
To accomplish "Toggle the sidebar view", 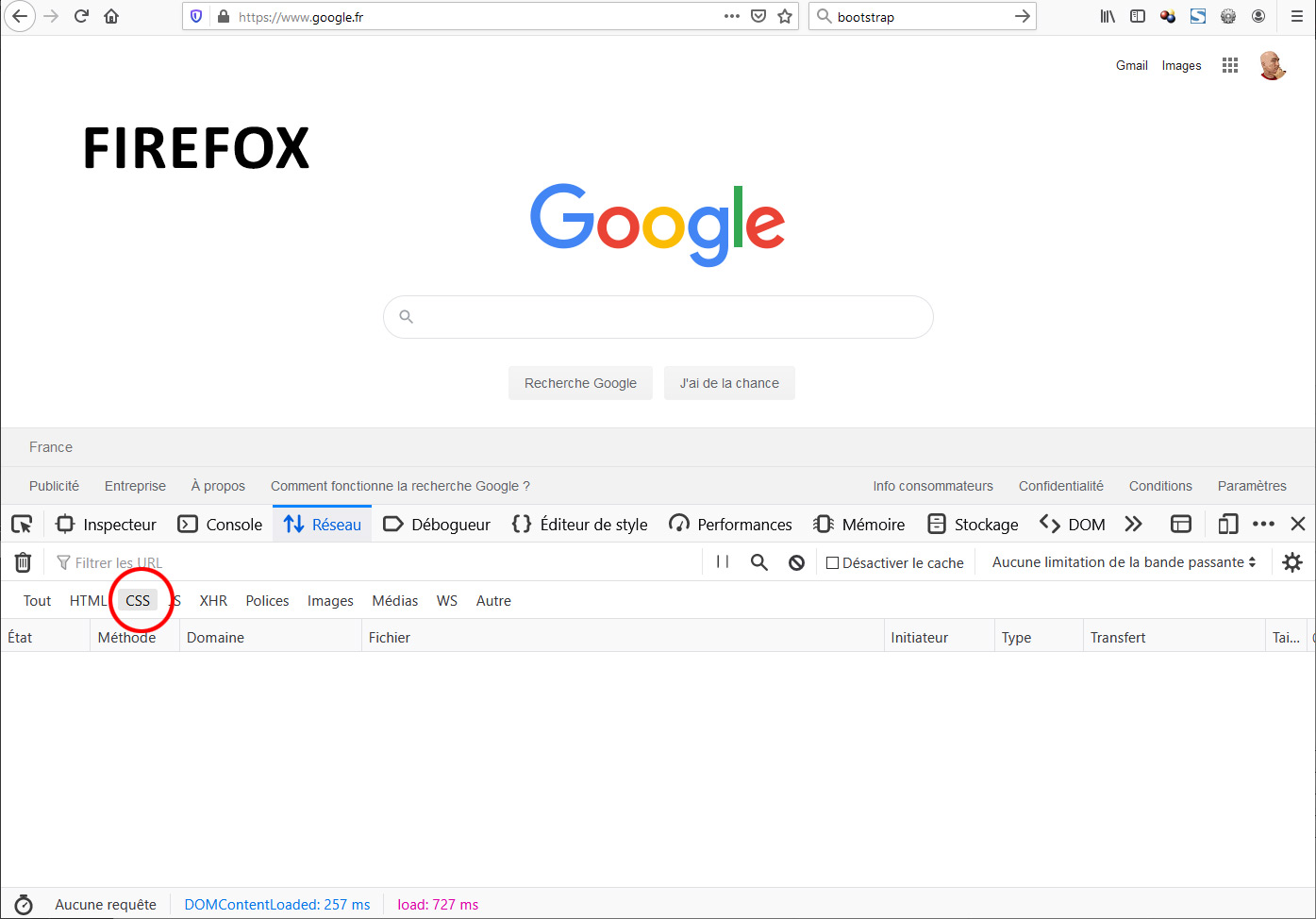I will point(1138,16).
